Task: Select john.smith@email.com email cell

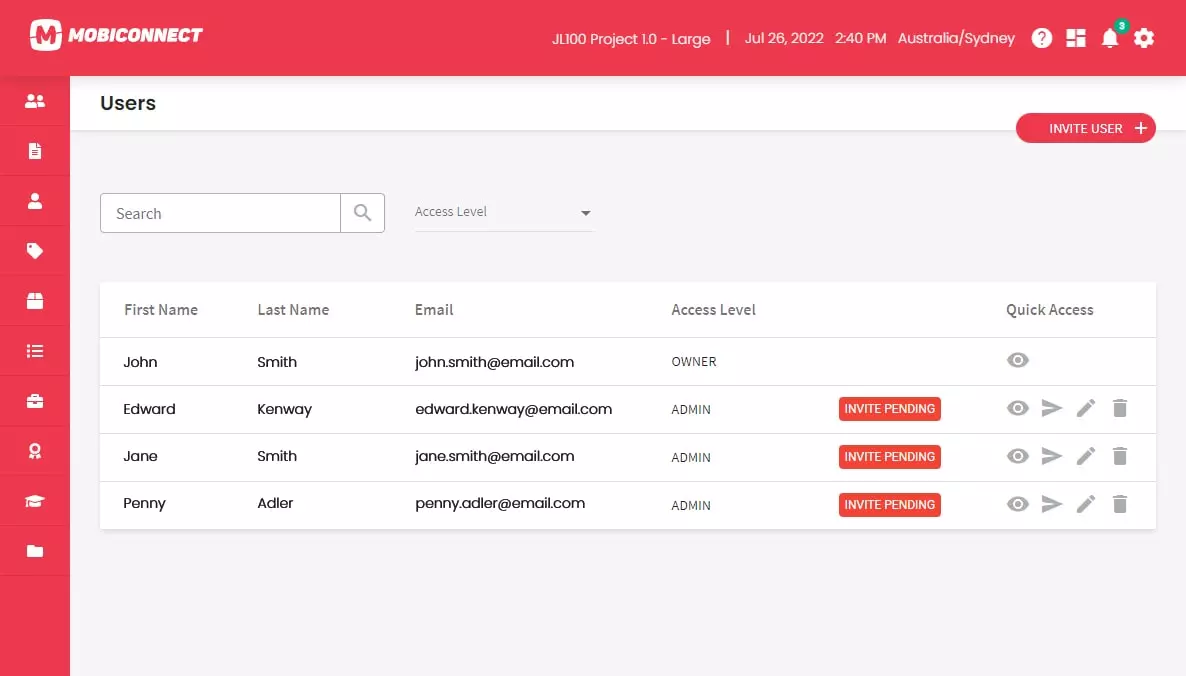Action: point(495,361)
